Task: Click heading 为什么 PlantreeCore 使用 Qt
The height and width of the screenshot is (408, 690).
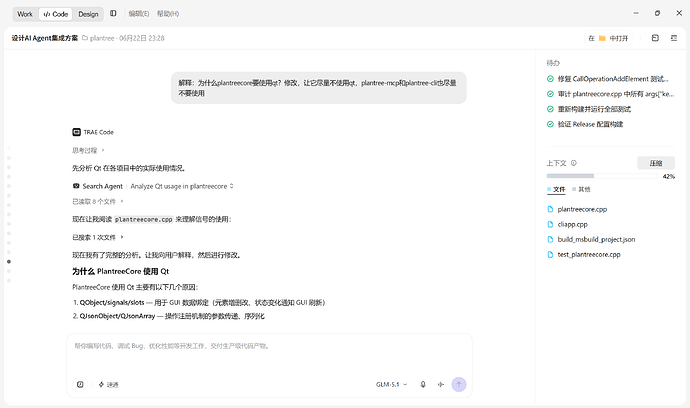Action: pyautogui.click(x=121, y=272)
